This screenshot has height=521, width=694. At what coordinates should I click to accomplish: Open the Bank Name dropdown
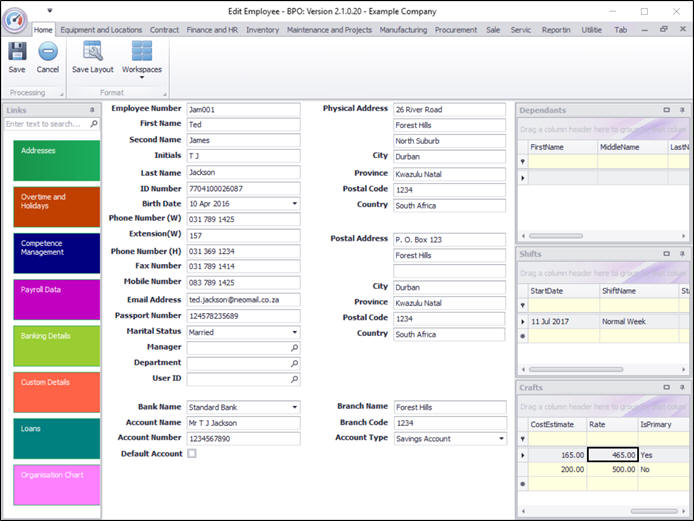[x=294, y=407]
